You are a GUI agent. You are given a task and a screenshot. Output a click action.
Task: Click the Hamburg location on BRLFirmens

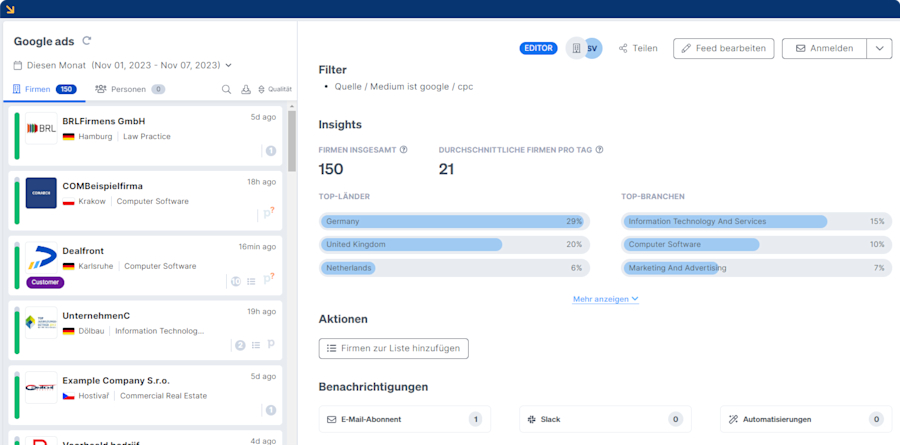tap(95, 137)
